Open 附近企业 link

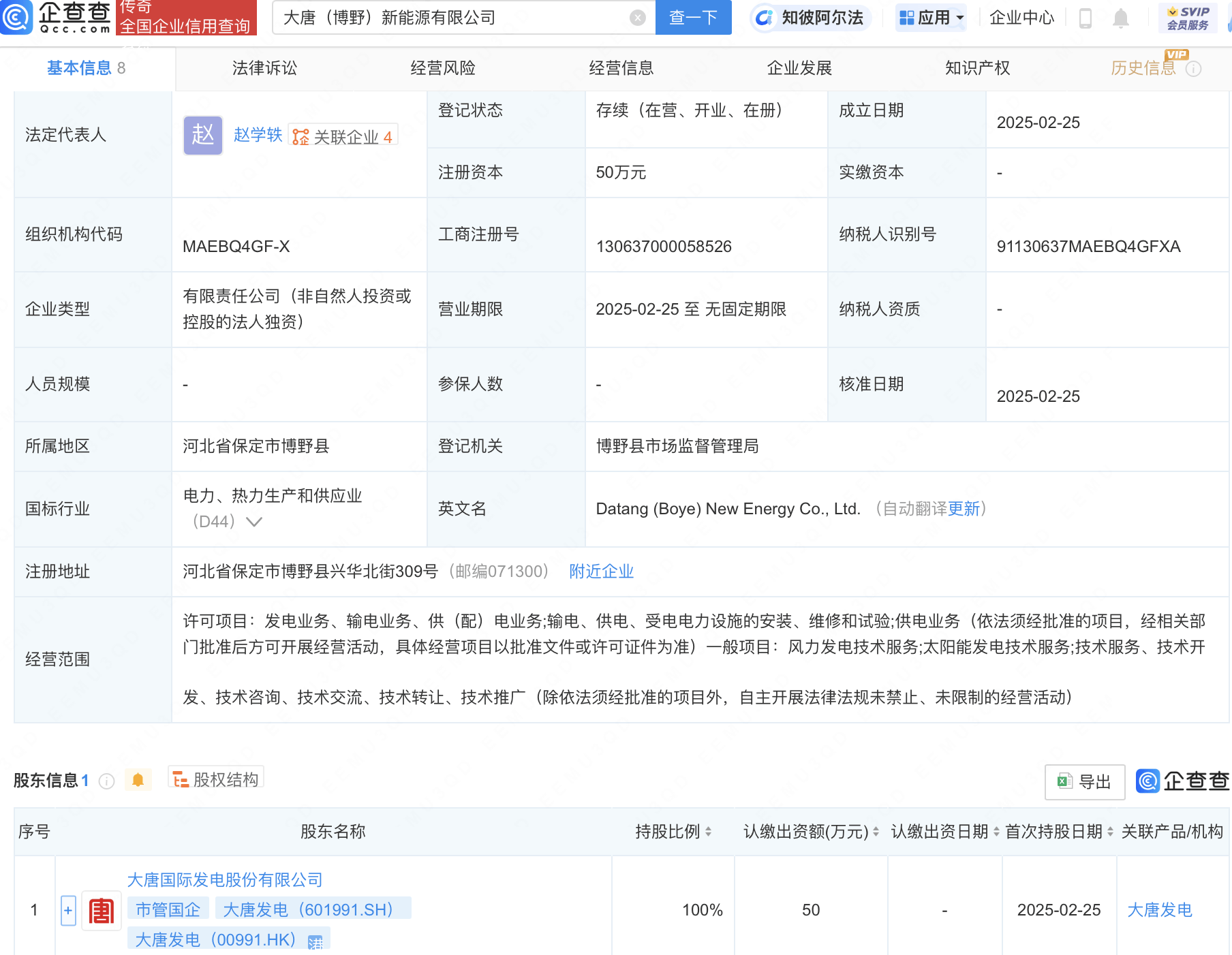[602, 572]
